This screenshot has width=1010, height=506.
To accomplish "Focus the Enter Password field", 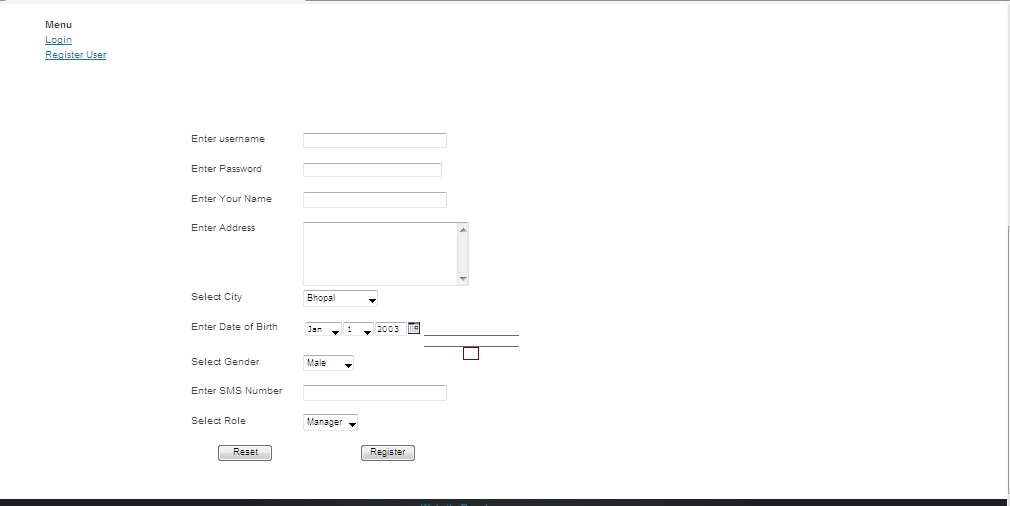I will click(x=372, y=170).
